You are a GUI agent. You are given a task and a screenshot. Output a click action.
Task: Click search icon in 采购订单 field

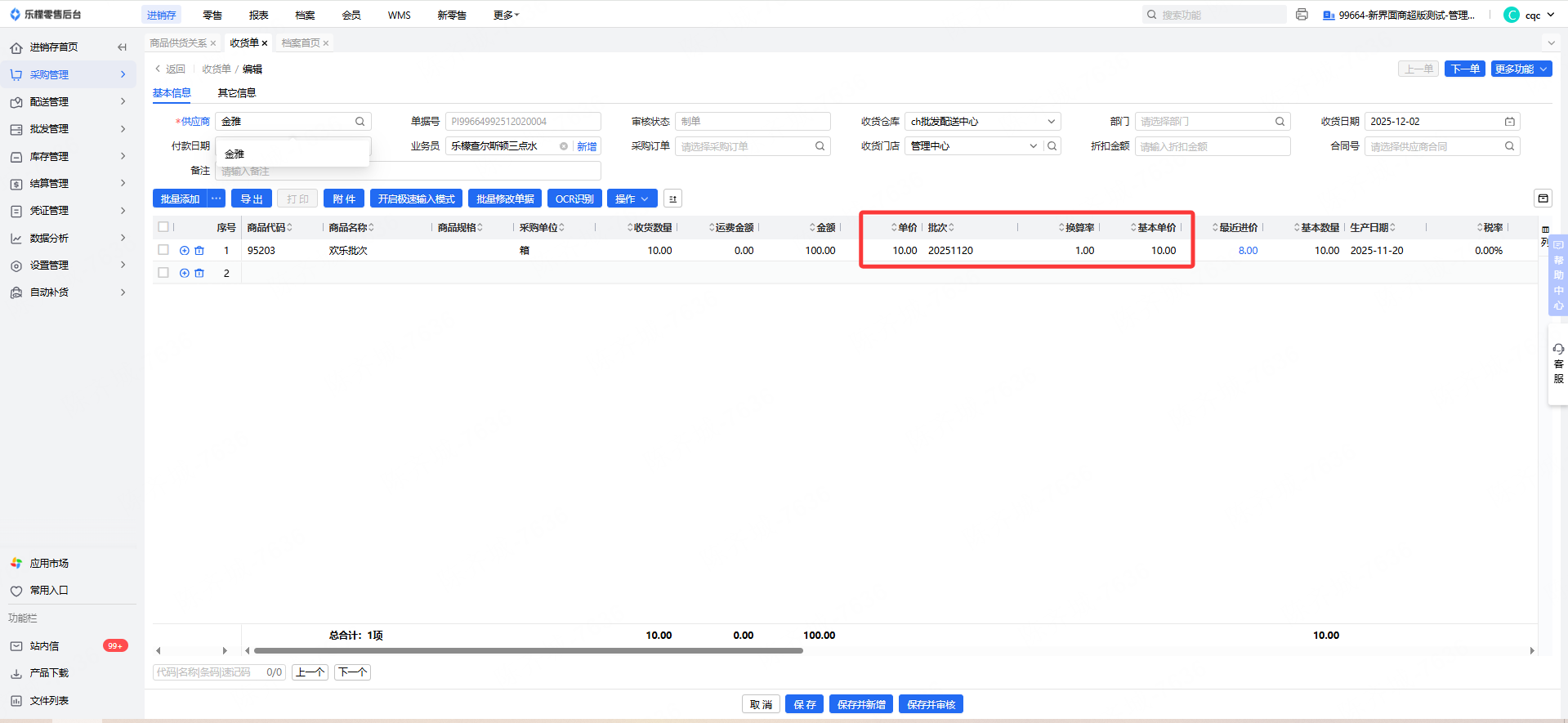coord(820,146)
